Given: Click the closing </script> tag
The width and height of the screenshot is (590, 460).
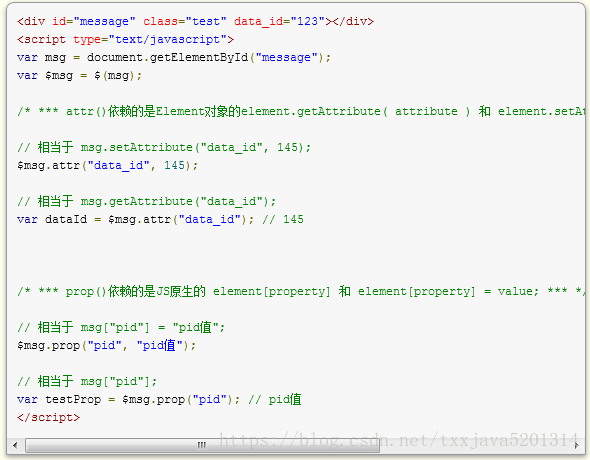Looking at the screenshot, I should (49, 417).
